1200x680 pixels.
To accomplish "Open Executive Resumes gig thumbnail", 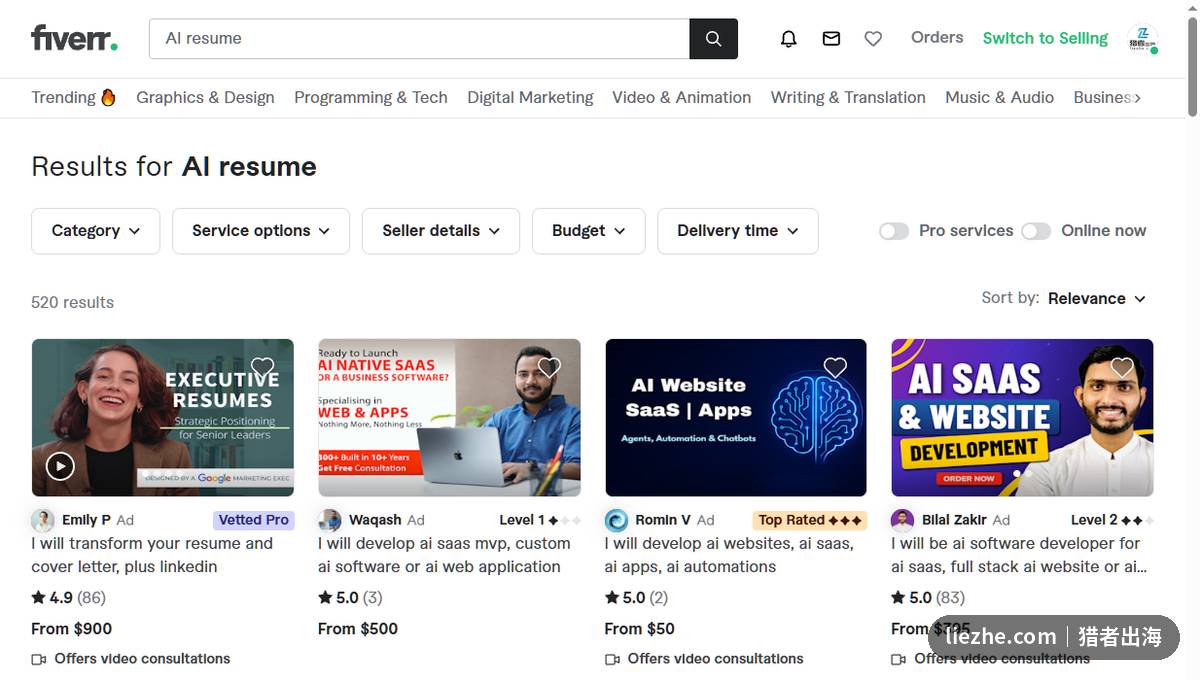I will (163, 417).
